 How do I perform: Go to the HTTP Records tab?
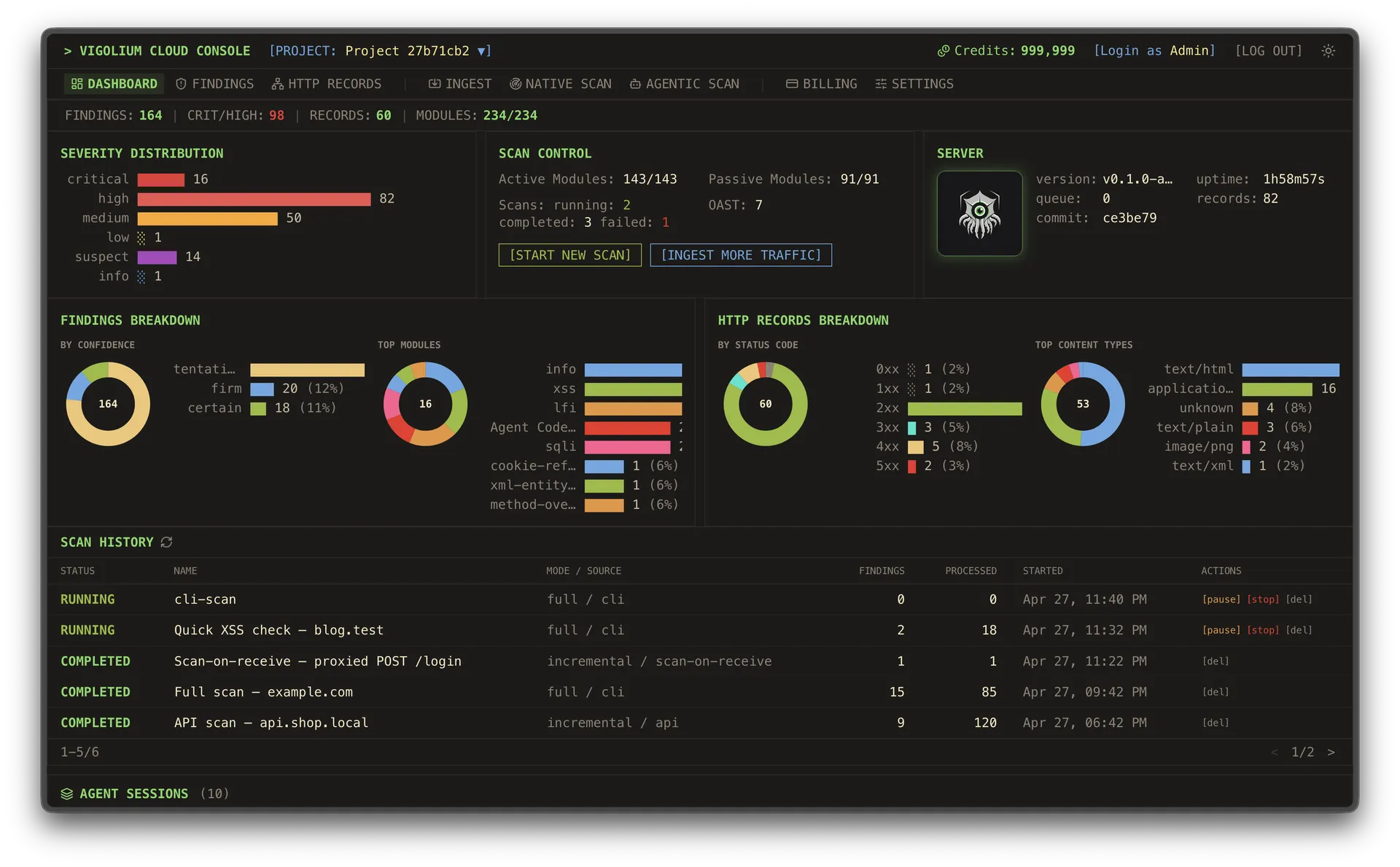[327, 84]
